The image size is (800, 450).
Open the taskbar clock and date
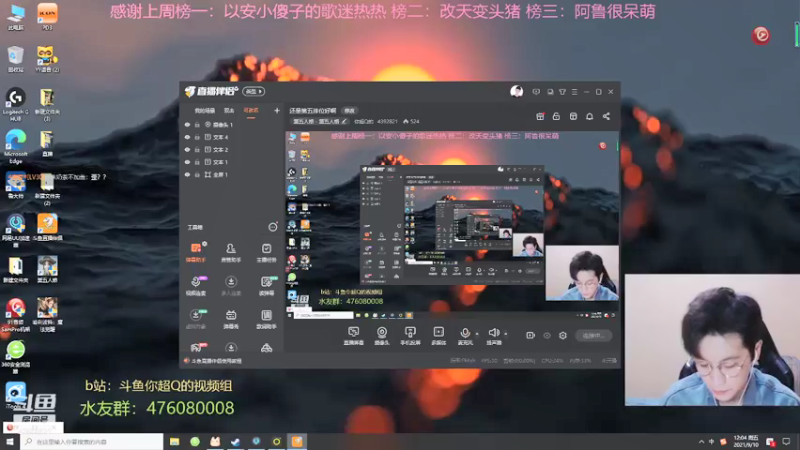[x=746, y=441]
